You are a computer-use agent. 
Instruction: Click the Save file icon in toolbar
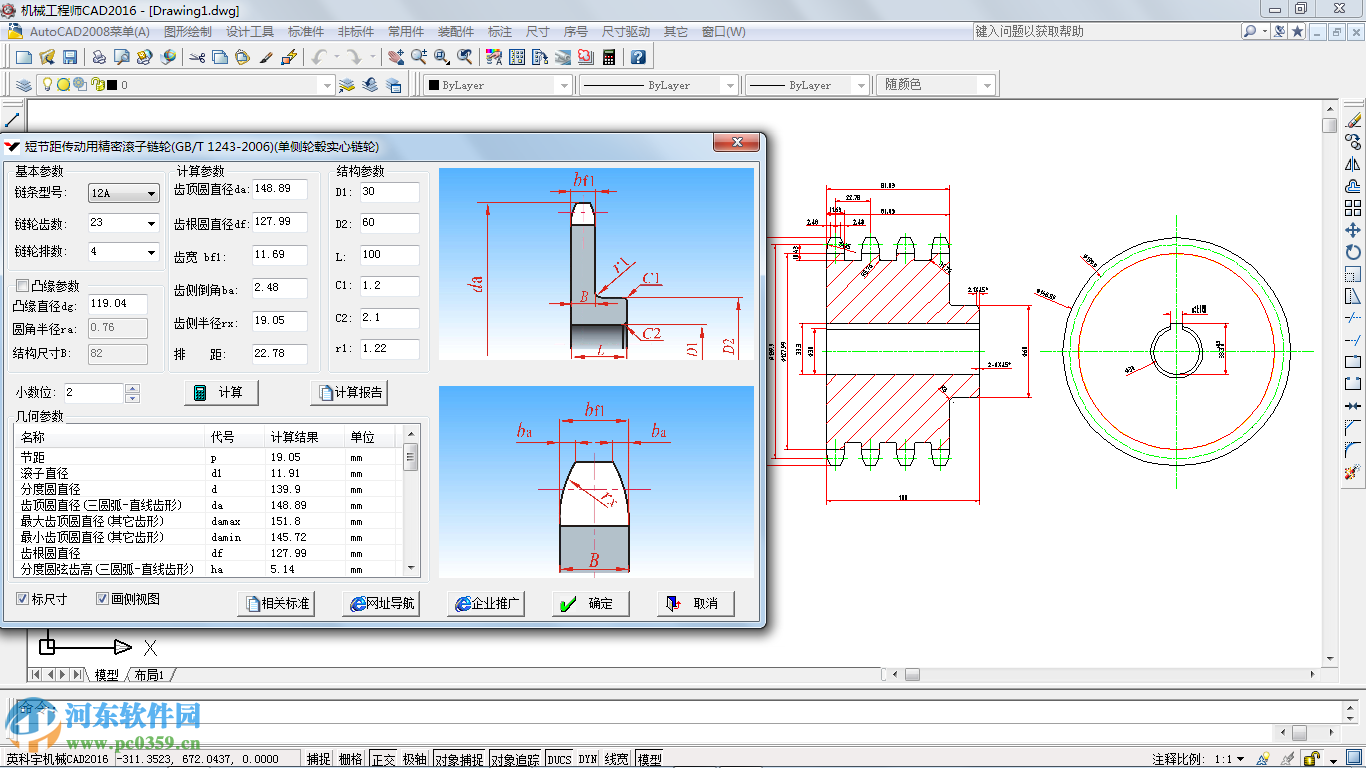(x=70, y=57)
